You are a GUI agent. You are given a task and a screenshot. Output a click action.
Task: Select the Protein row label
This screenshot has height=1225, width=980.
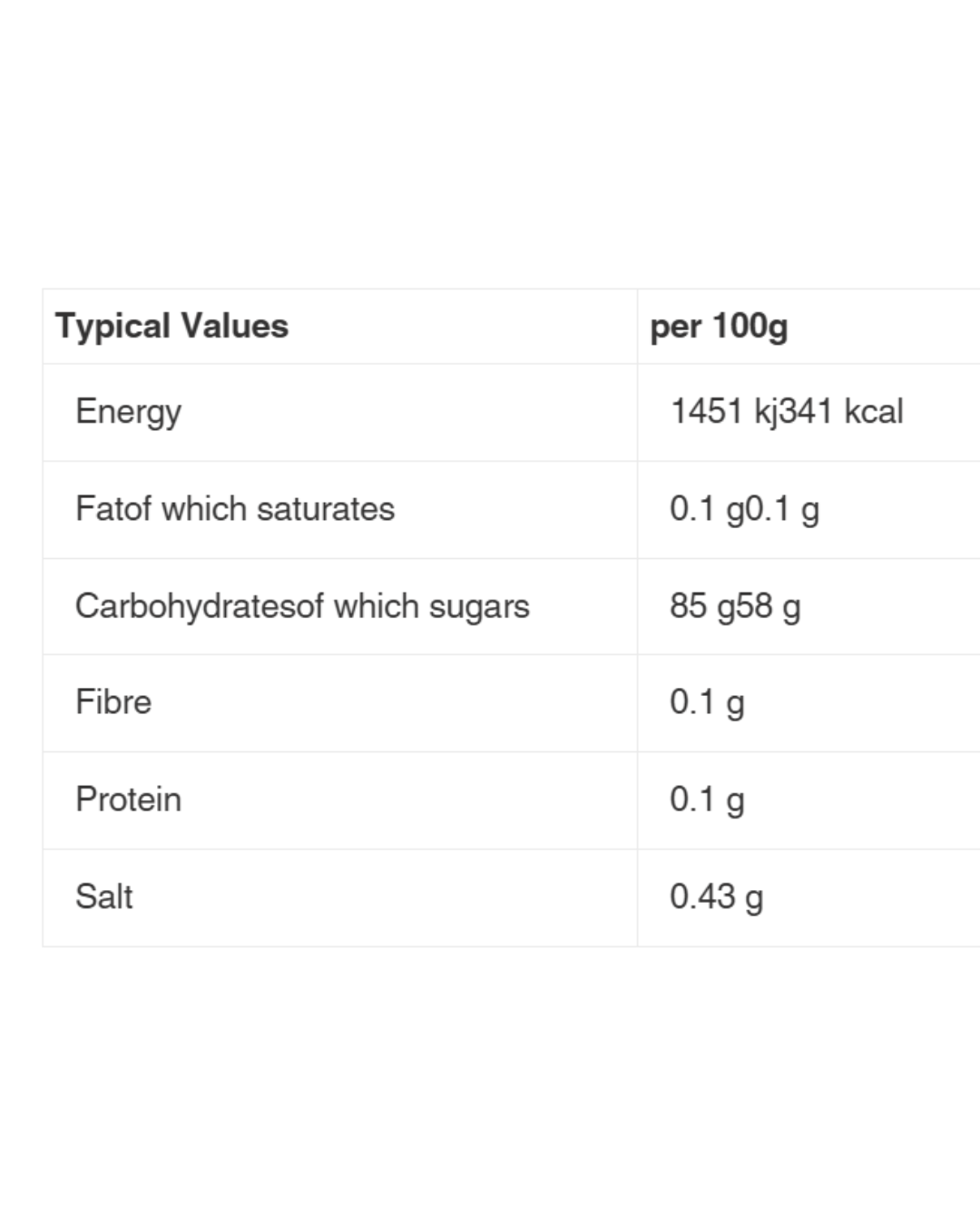(x=128, y=799)
